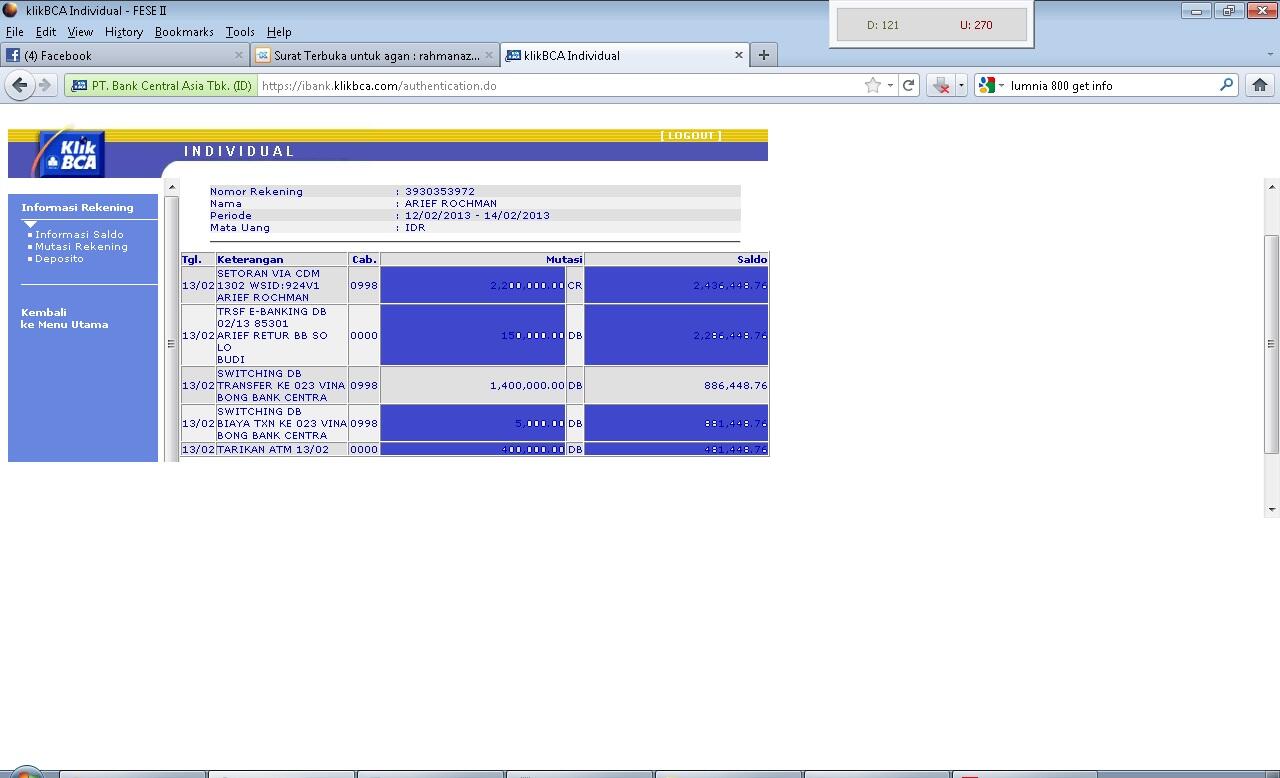Click the KlikBCA logo
This screenshot has height=778, width=1280.
[x=69, y=153]
